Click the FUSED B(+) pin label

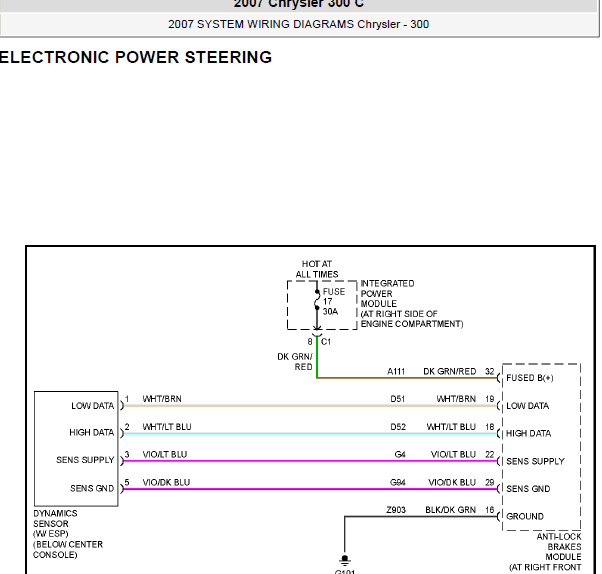(529, 378)
